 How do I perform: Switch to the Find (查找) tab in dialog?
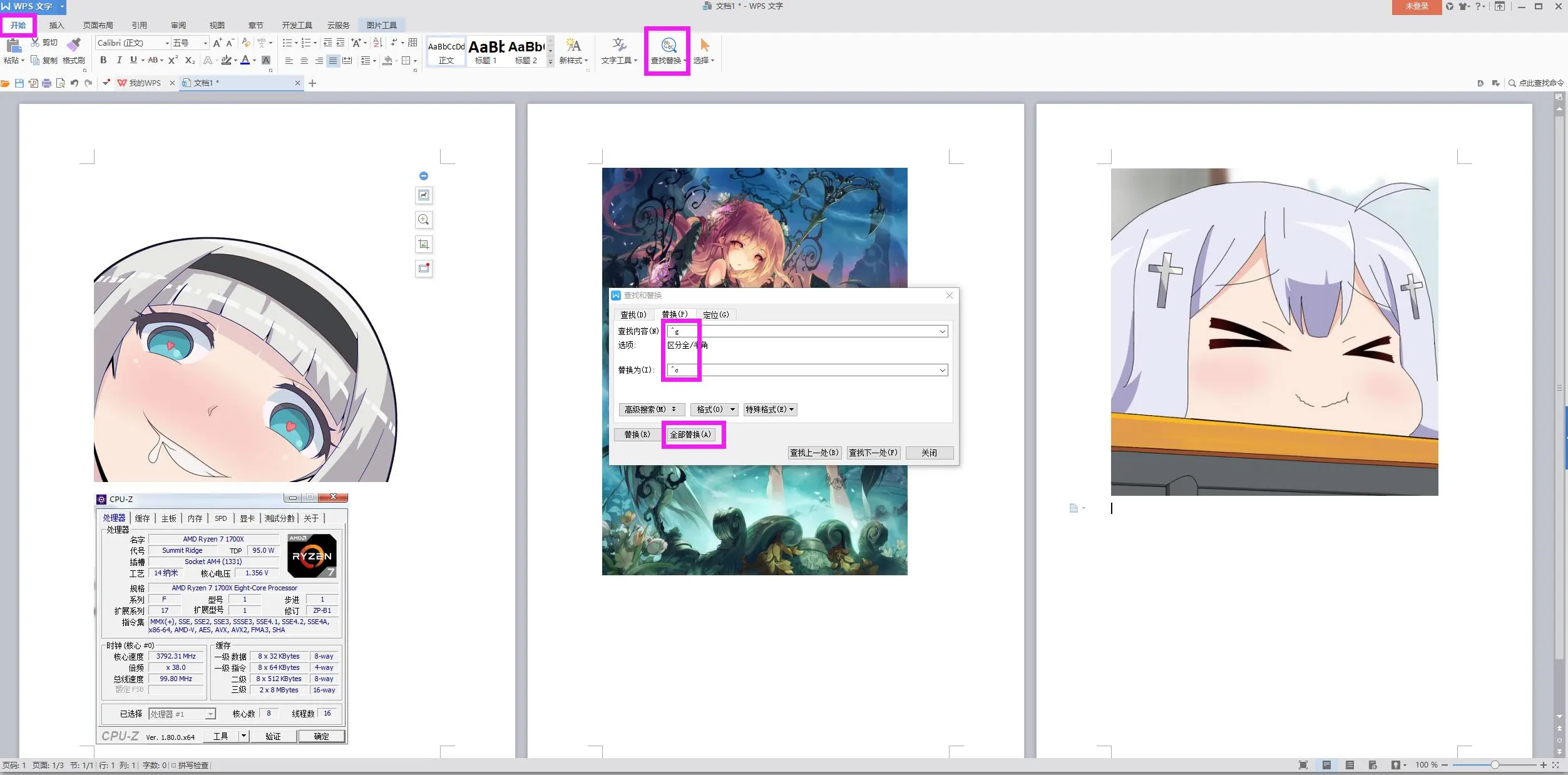pos(633,315)
